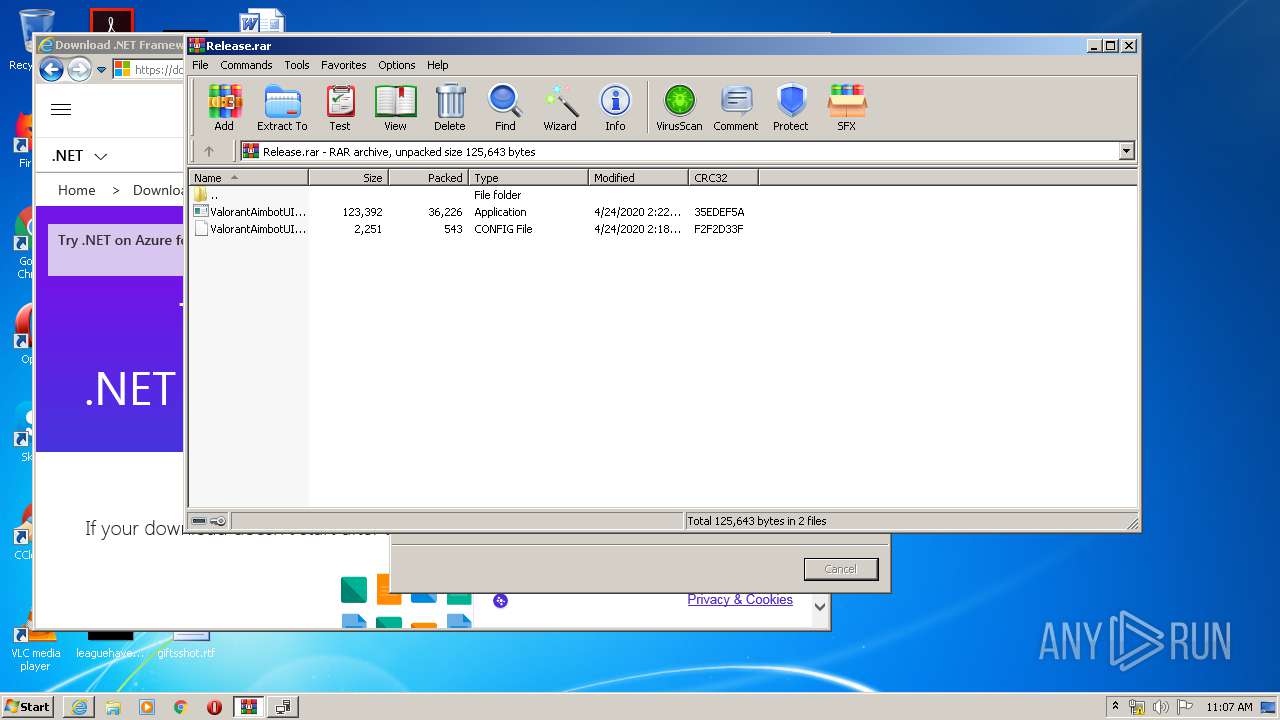Click the Cancel button in the dialog
Viewport: 1280px width, 720px height.
point(841,569)
